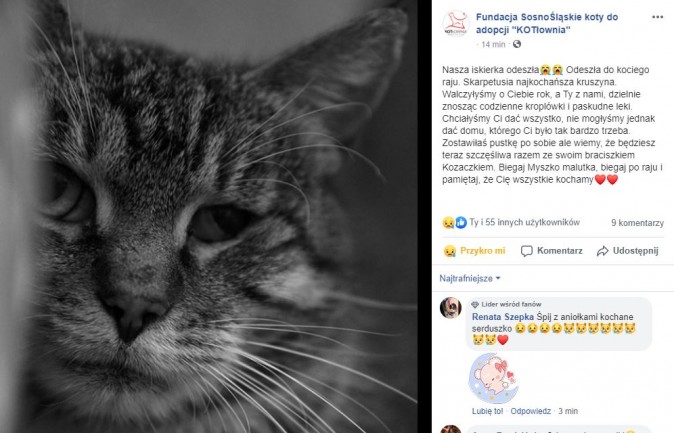Open the Fundacja SosnoŚląskie koty page link
Screen dimensions: 674x433
tap(547, 23)
